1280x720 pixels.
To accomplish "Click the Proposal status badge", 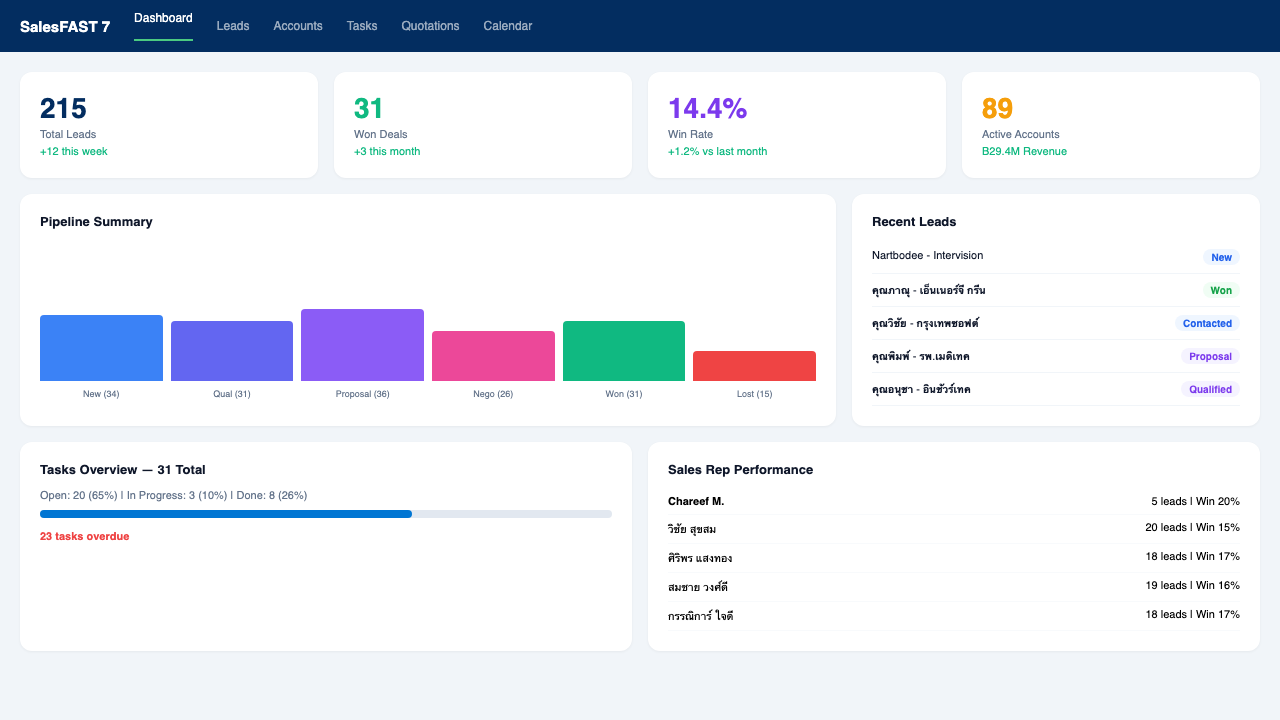I will (x=1210, y=356).
